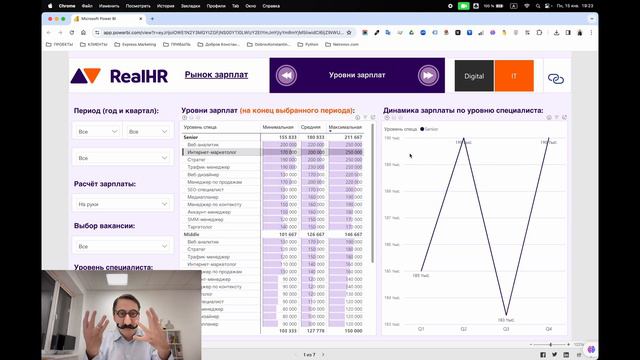The image size is (640, 360).
Task: Click the drill-up icon above salary table
Action: pos(184,118)
